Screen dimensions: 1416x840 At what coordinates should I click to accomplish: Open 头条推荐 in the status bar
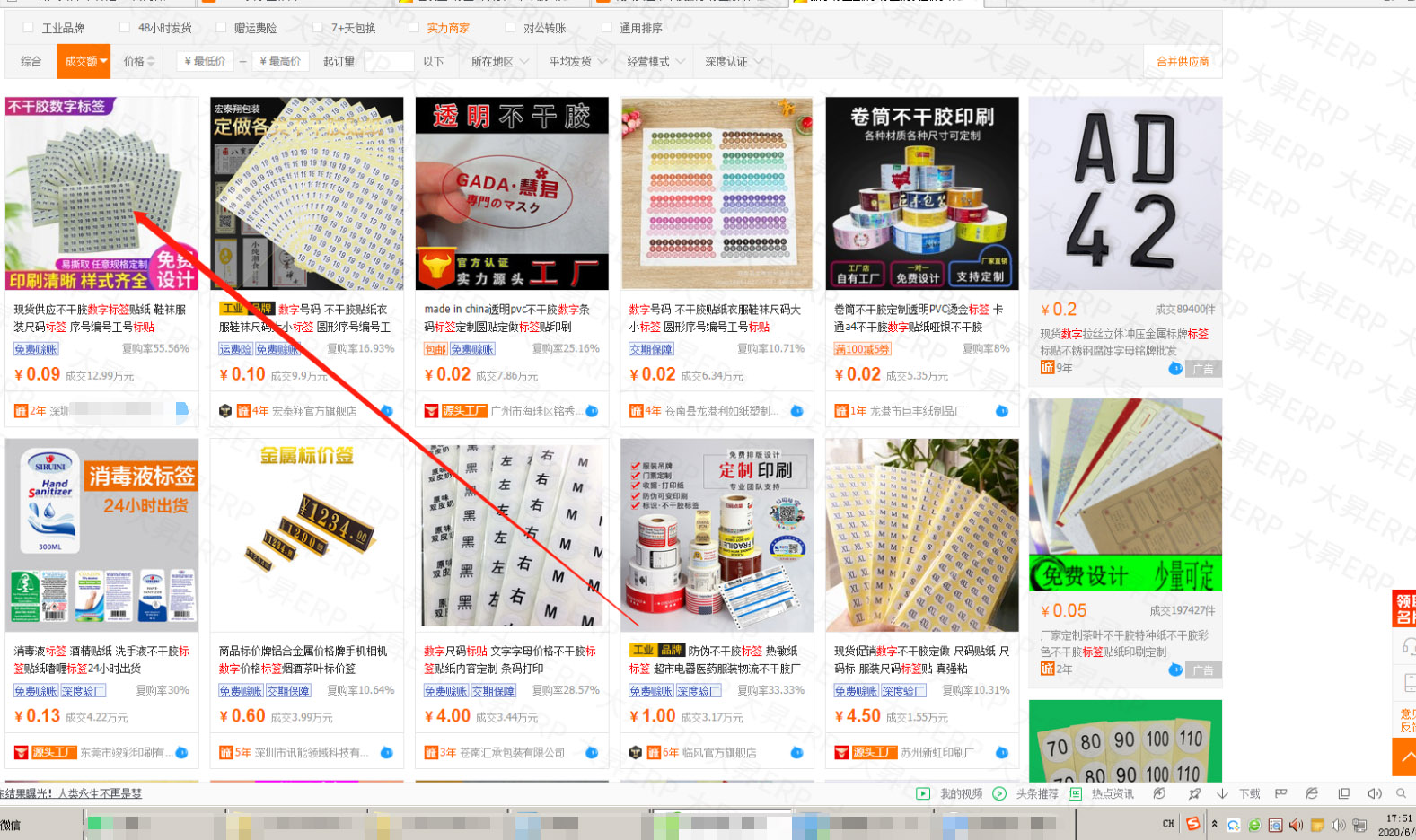click(x=1027, y=793)
